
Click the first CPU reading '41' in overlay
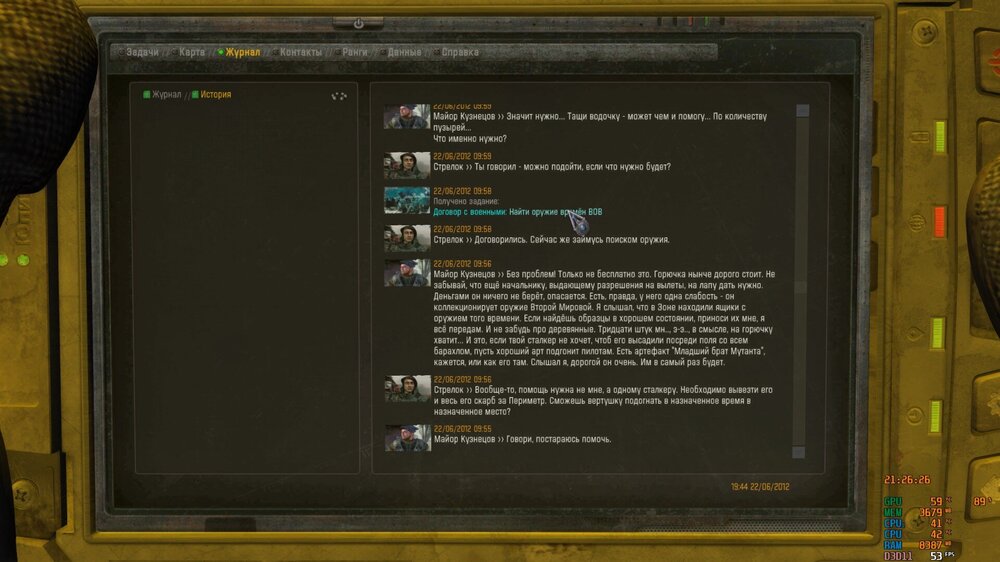click(936, 523)
